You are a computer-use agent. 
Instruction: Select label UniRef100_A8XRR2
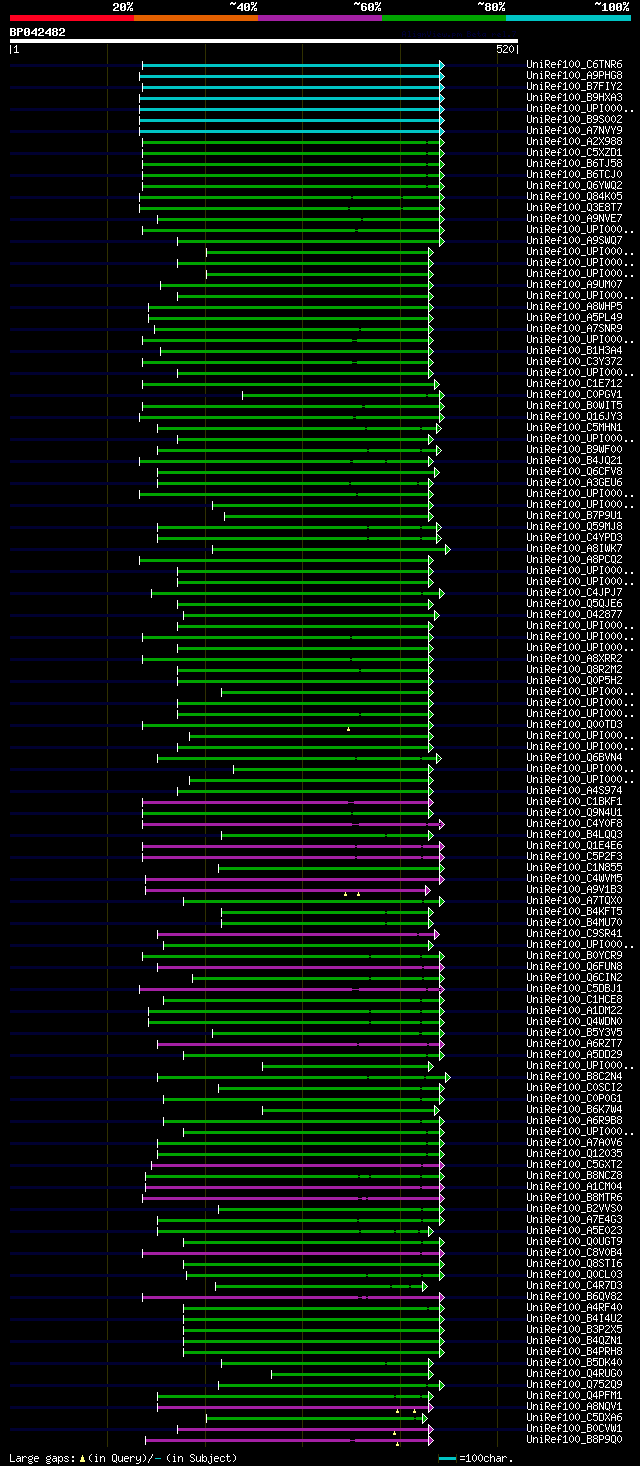click(574, 659)
